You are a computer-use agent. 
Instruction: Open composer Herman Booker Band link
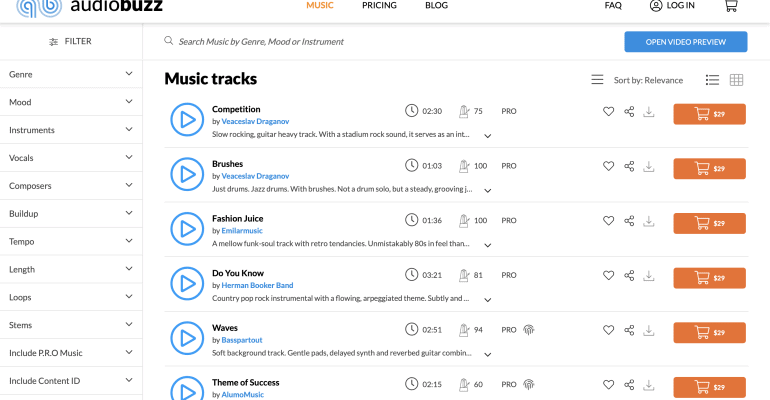click(x=257, y=285)
